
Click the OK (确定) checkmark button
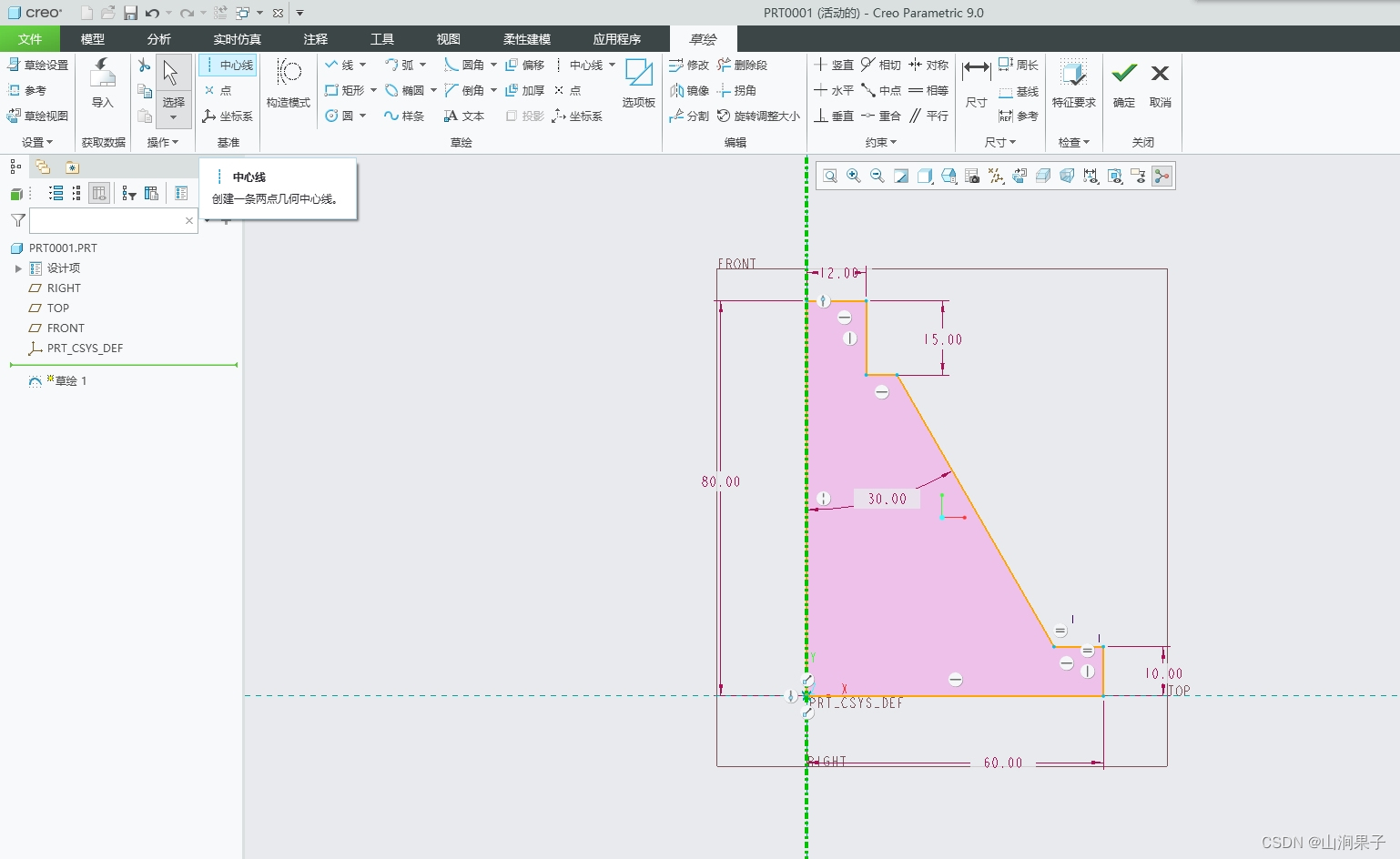point(1124,83)
